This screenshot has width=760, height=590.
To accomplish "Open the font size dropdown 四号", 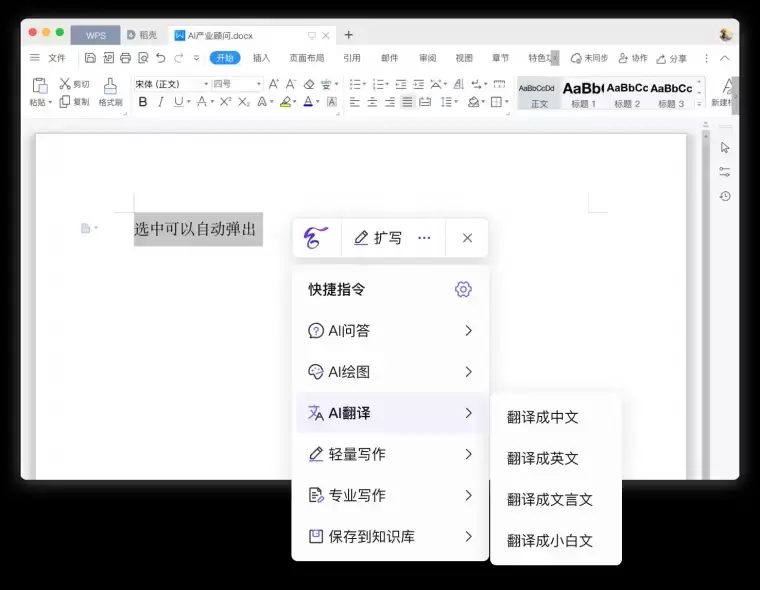I will pyautogui.click(x=236, y=84).
